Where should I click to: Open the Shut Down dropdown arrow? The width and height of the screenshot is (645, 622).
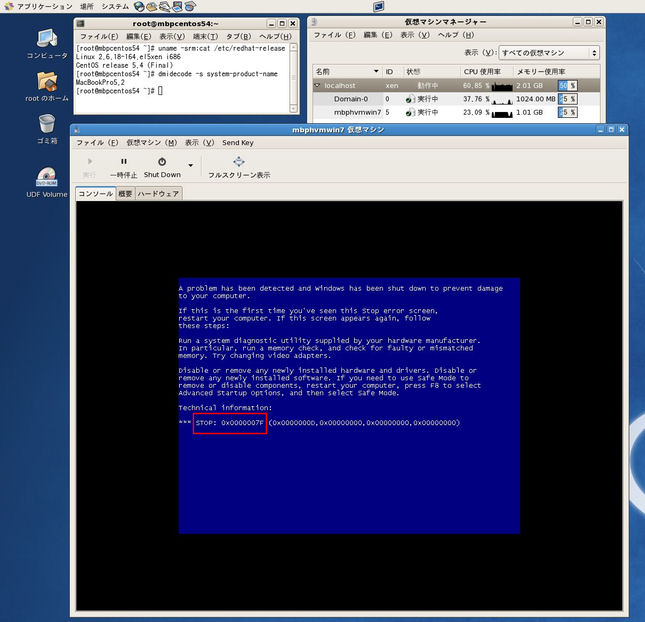(x=190, y=165)
